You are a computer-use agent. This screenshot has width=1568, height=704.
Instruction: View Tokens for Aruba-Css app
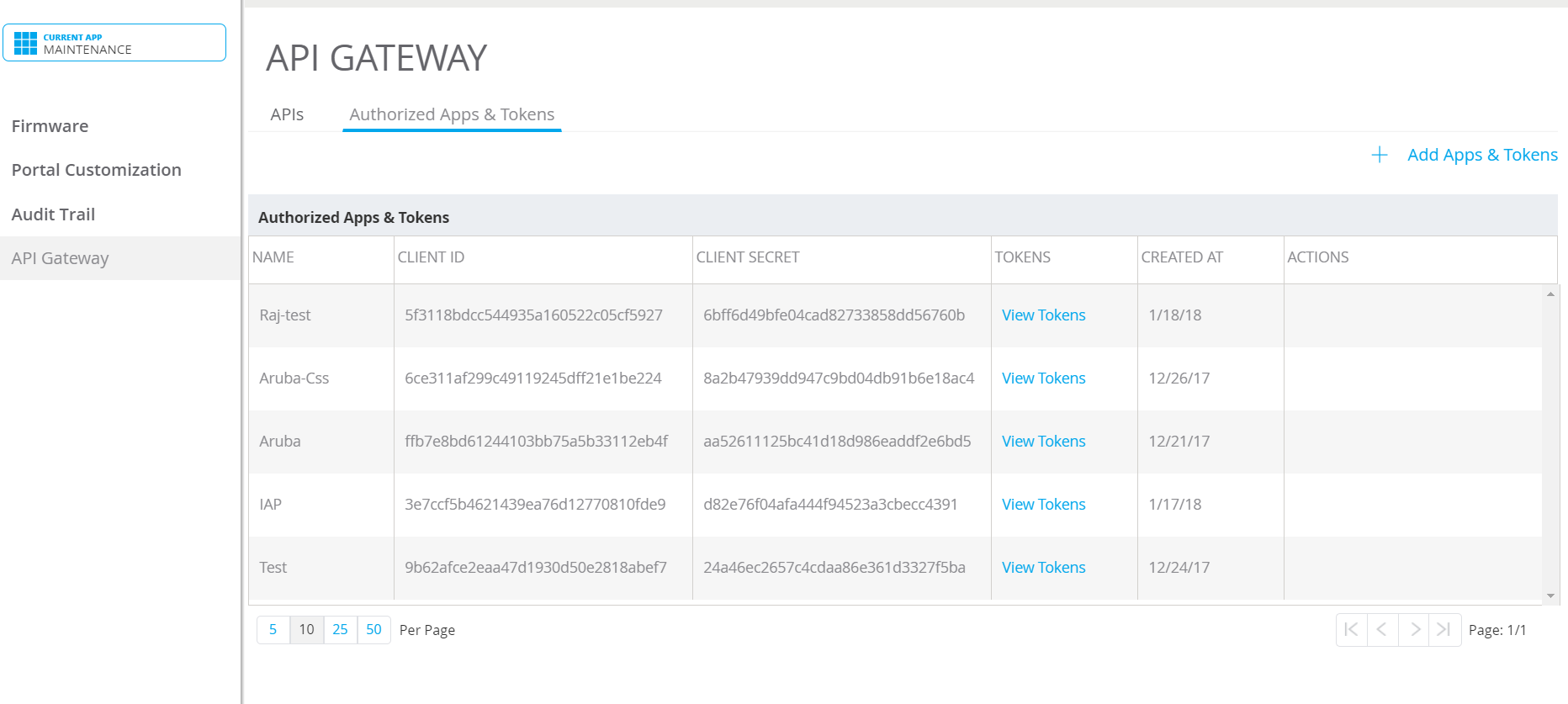click(1043, 378)
